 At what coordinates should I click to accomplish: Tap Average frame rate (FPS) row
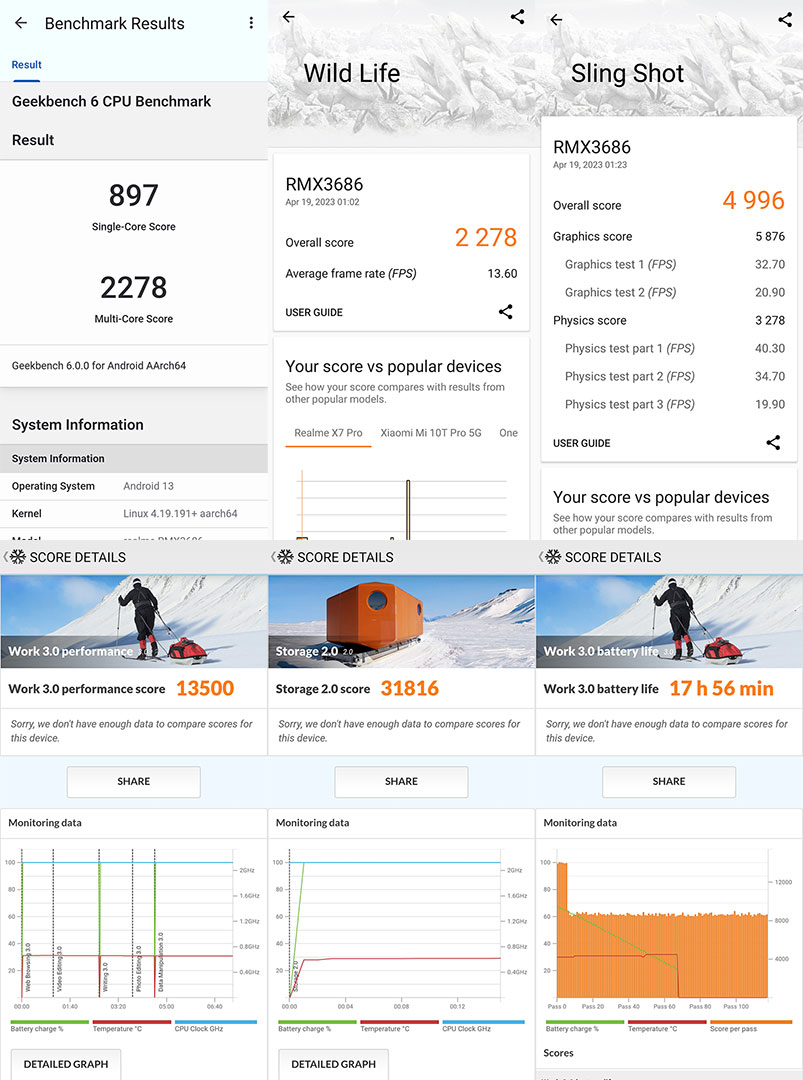(x=402, y=273)
